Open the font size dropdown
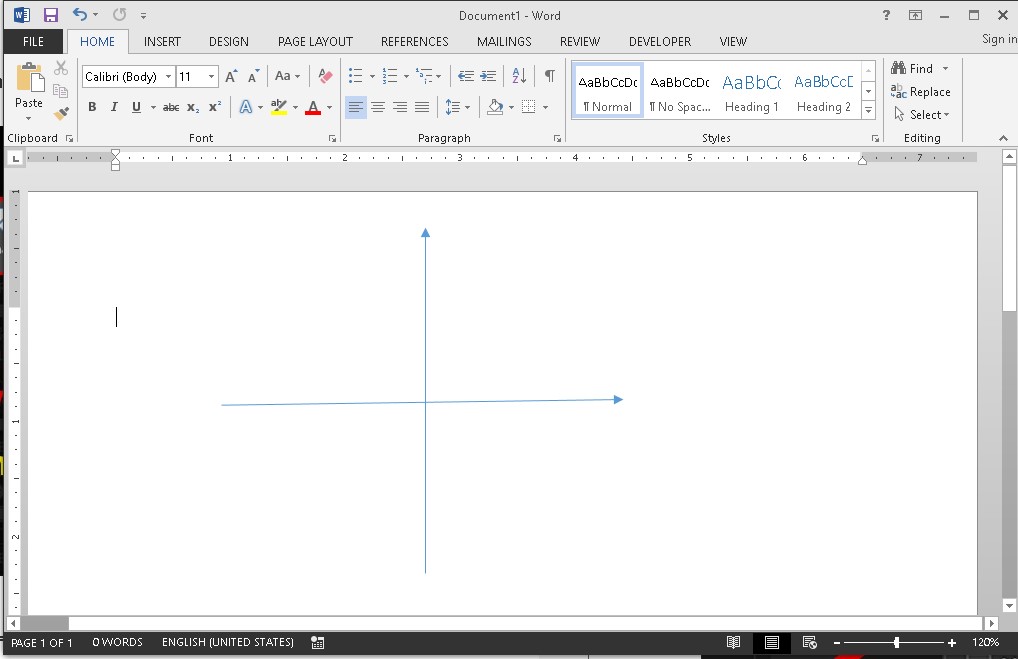 click(x=212, y=77)
